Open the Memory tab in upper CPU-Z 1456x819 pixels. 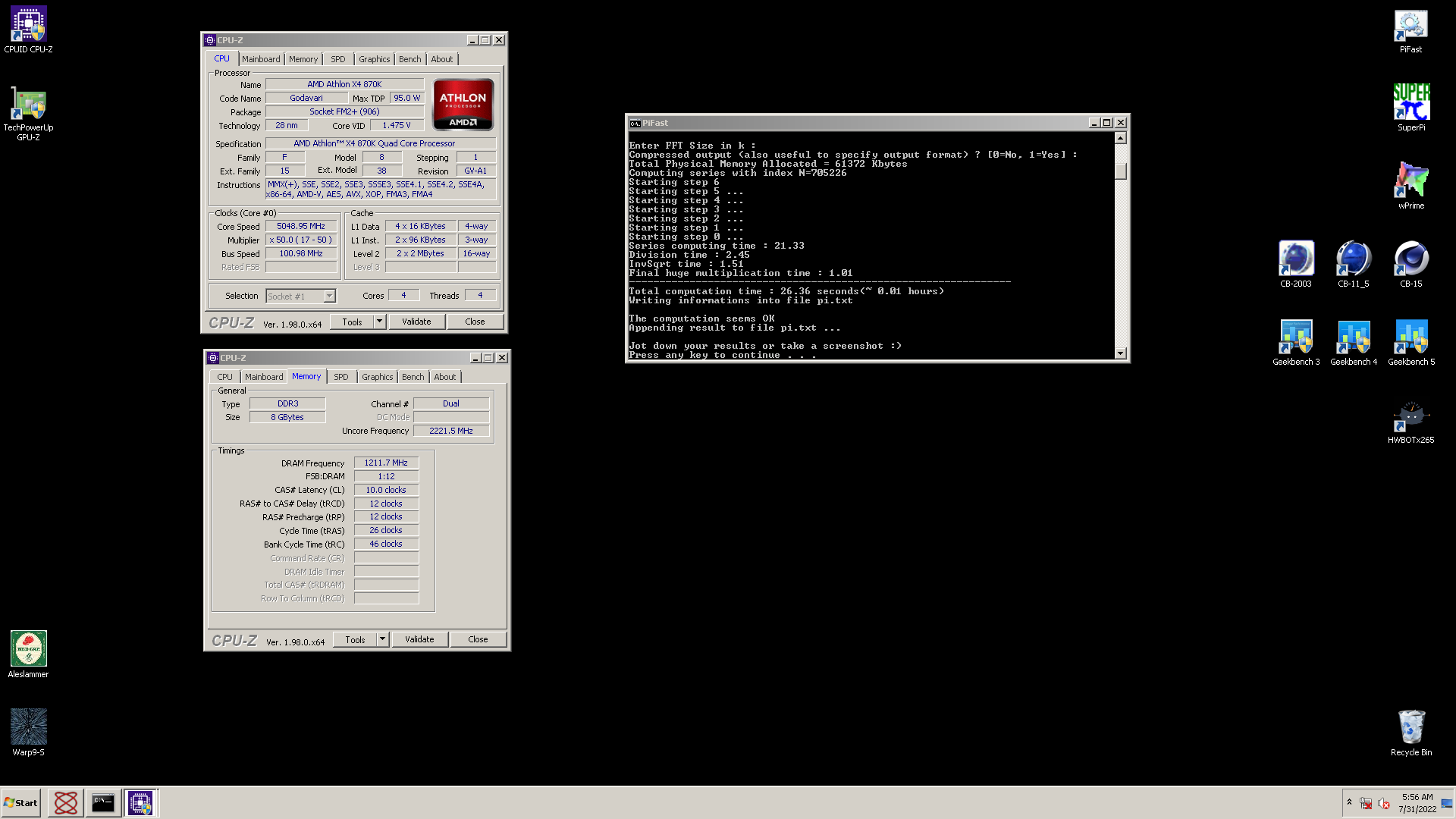click(x=303, y=59)
